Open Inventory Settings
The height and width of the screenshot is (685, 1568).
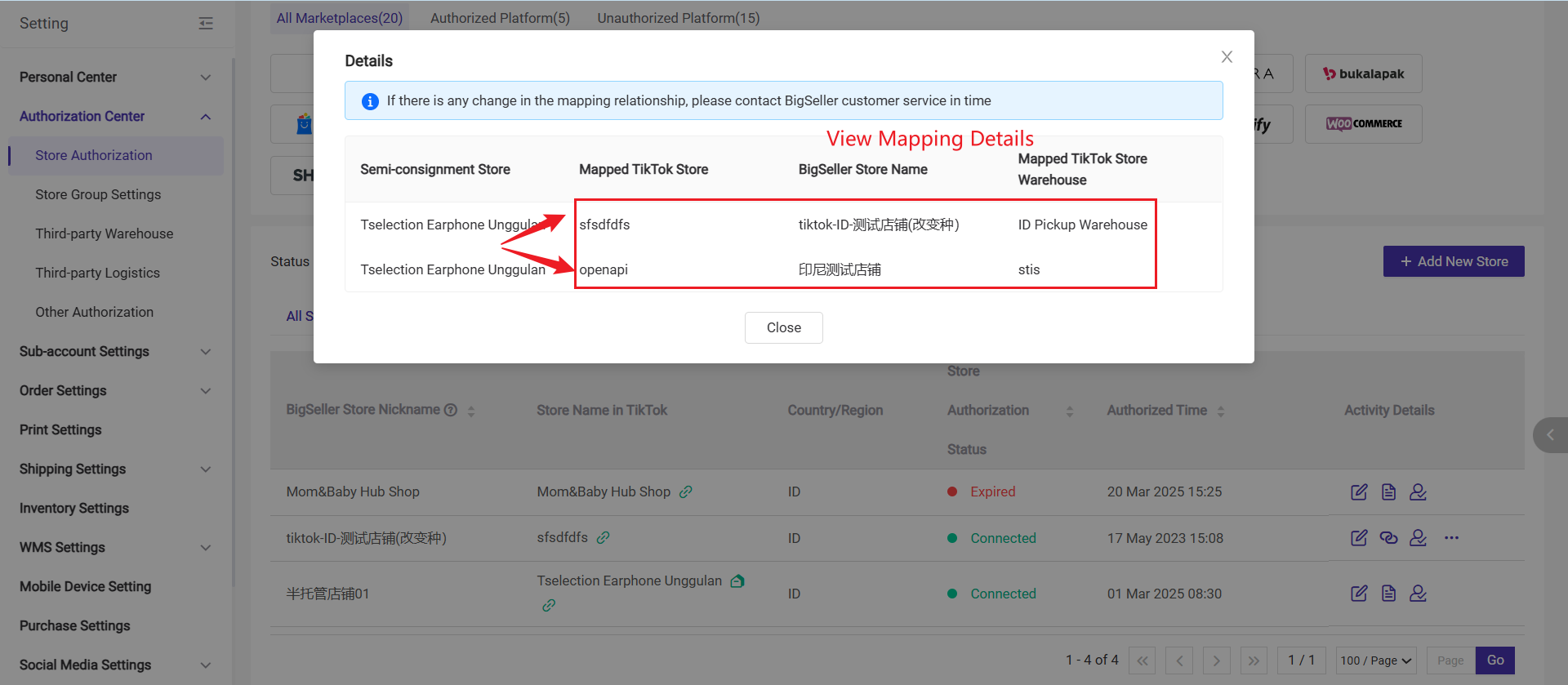pos(74,508)
